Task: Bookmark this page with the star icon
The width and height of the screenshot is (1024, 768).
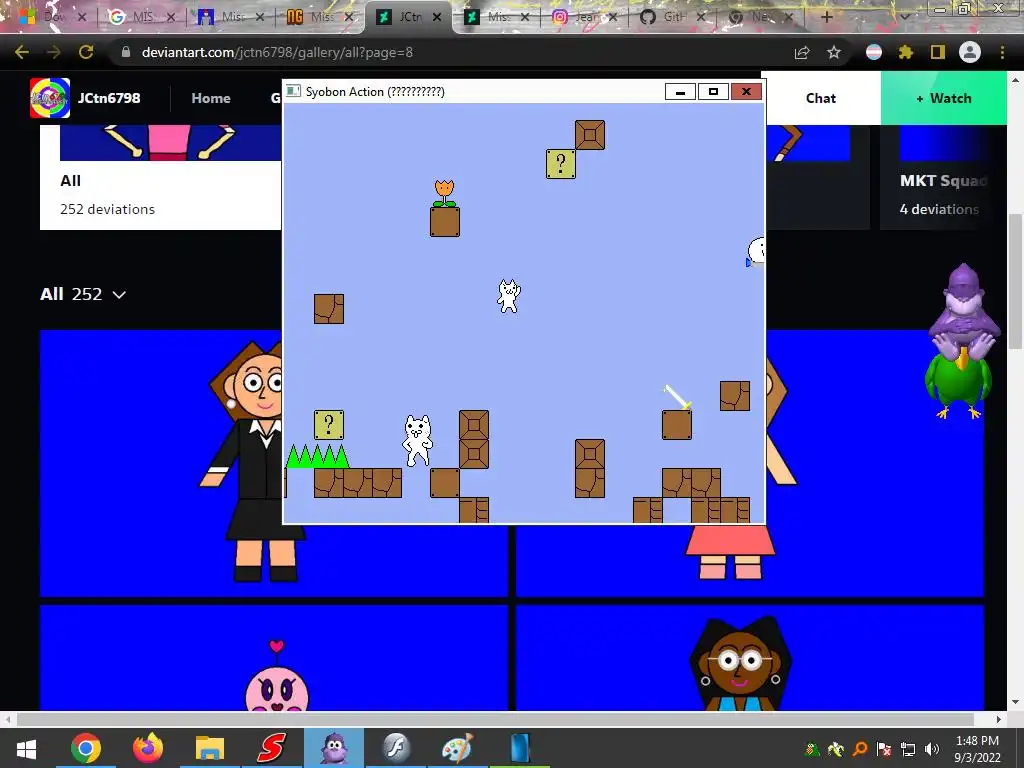Action: [834, 52]
